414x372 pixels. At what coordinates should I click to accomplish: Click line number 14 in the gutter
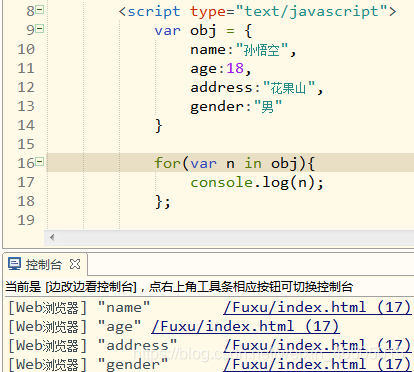[x=26, y=125]
